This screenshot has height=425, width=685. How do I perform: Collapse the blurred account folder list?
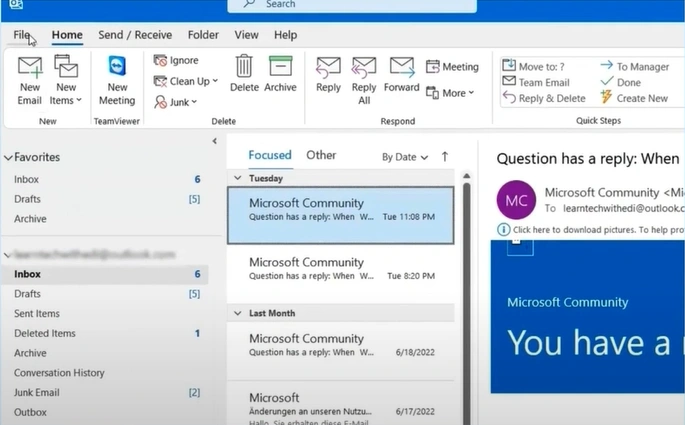point(7,255)
